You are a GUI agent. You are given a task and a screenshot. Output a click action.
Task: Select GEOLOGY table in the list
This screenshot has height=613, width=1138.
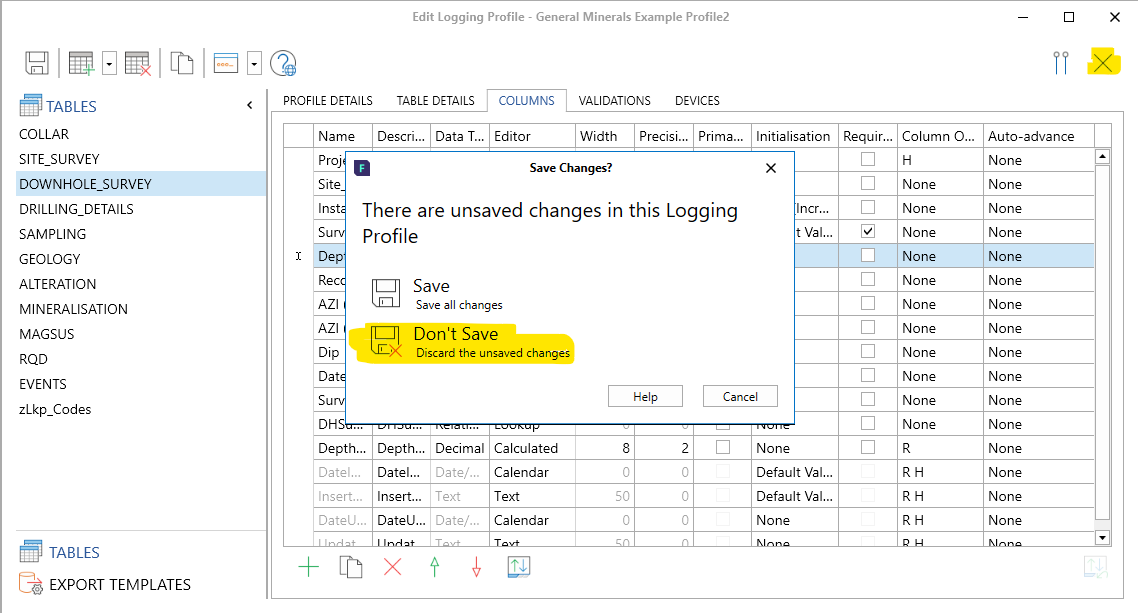[x=50, y=259]
